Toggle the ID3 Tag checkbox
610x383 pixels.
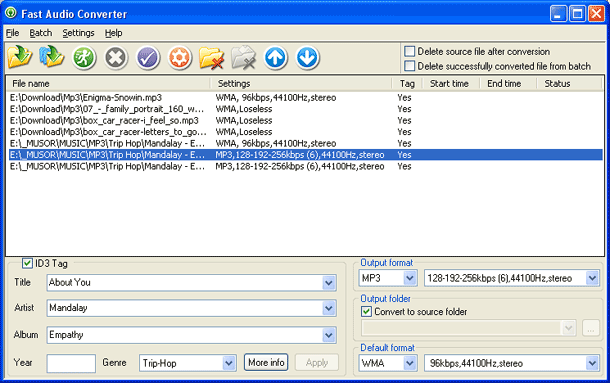click(27, 264)
